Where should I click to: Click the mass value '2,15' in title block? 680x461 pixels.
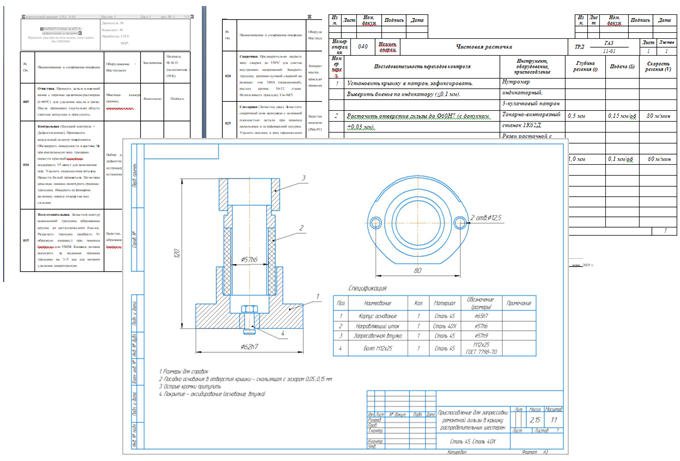pyautogui.click(x=535, y=420)
